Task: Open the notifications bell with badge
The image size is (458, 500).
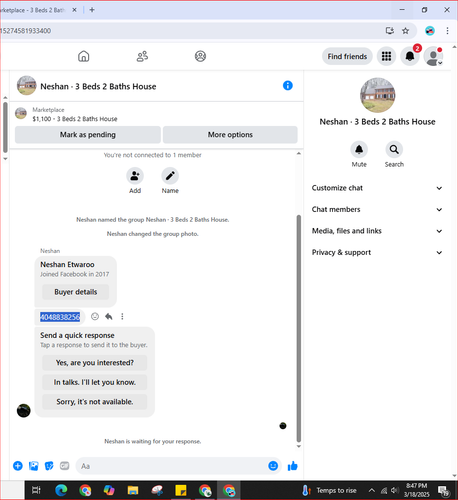Action: 410,56
